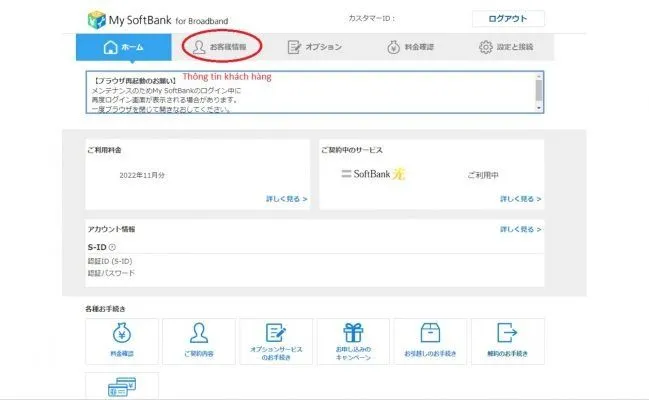The height and width of the screenshot is (400, 649).
Task: Open the credit cards icon card
Action: pyautogui.click(x=122, y=386)
